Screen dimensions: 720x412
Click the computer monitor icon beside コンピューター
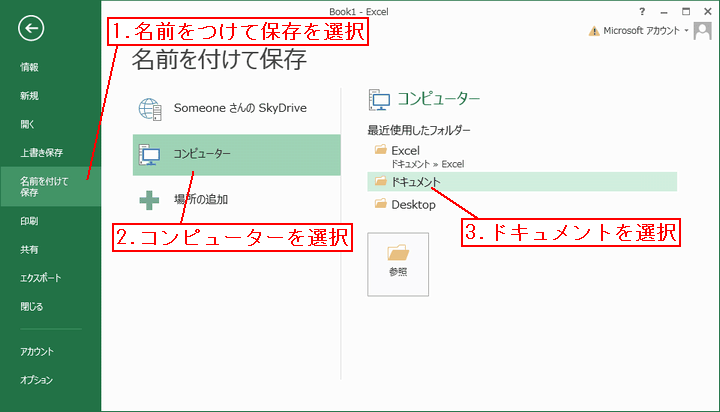pyautogui.click(x=150, y=154)
